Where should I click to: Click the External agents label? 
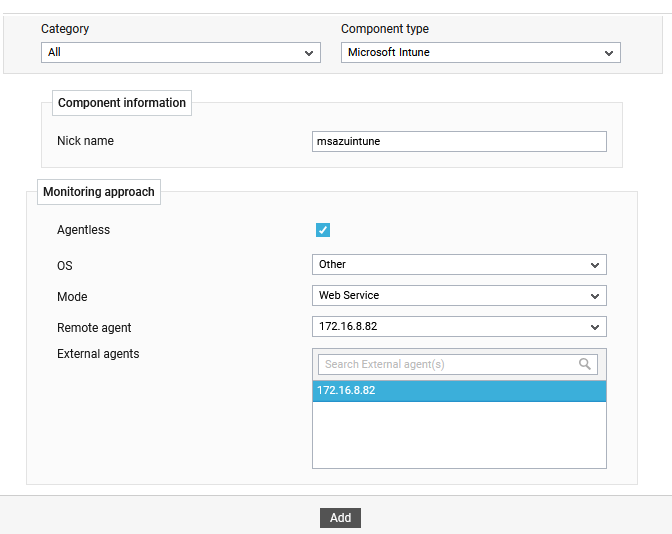pos(98,354)
